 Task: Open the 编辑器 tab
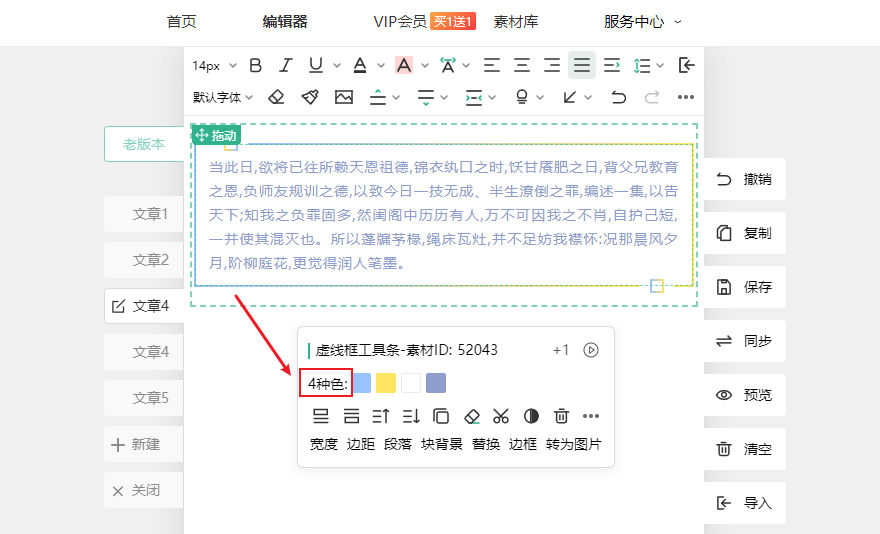point(285,22)
